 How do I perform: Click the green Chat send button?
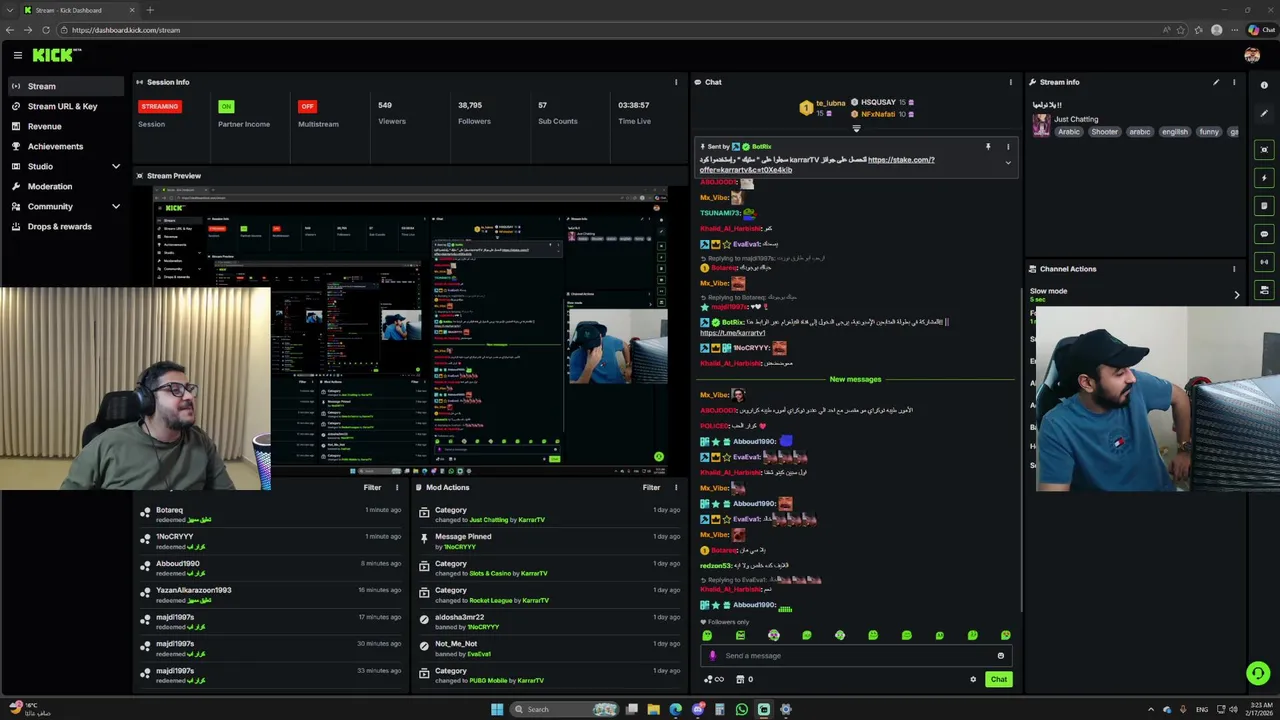point(999,680)
